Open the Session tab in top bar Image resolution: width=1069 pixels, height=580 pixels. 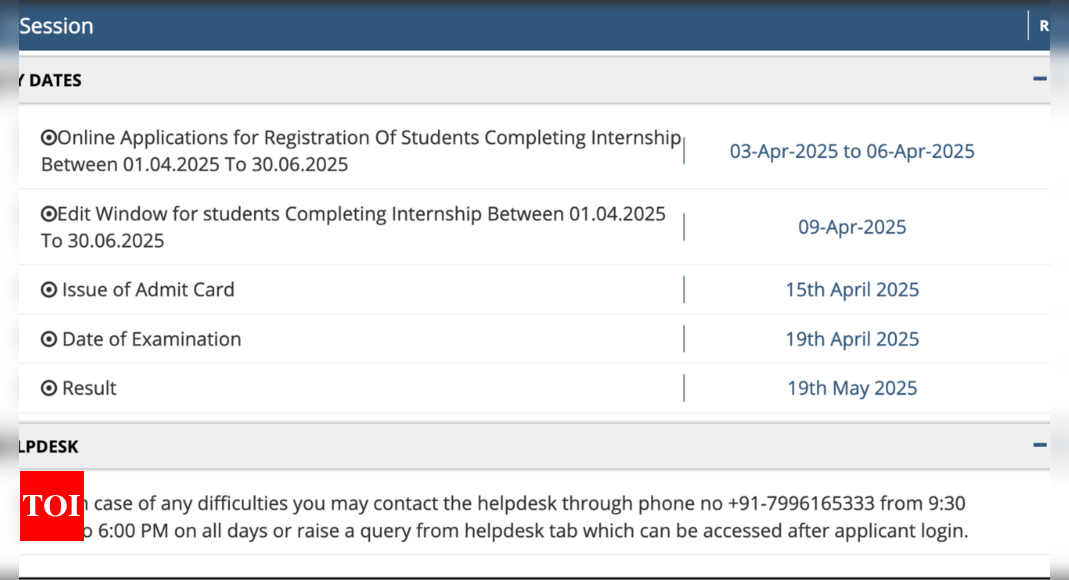pyautogui.click(x=56, y=26)
